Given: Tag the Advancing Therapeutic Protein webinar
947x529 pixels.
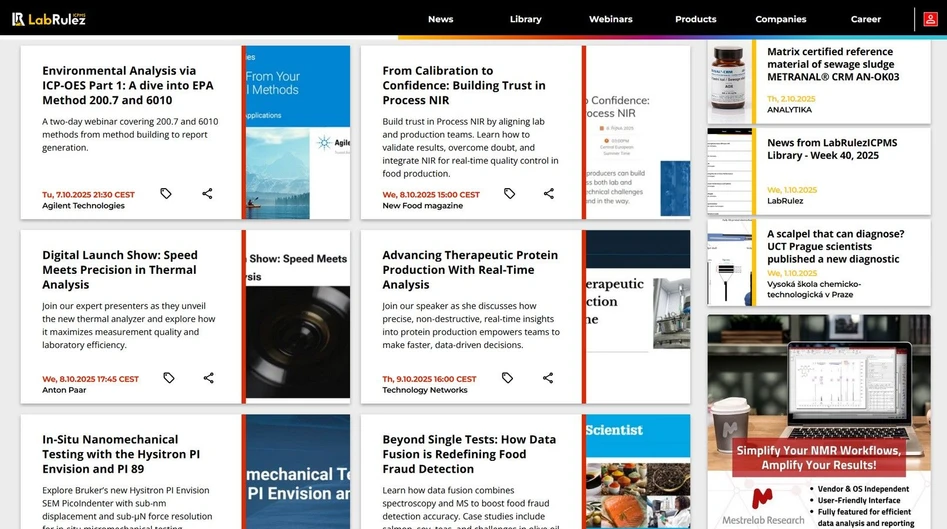Looking at the screenshot, I should (507, 377).
